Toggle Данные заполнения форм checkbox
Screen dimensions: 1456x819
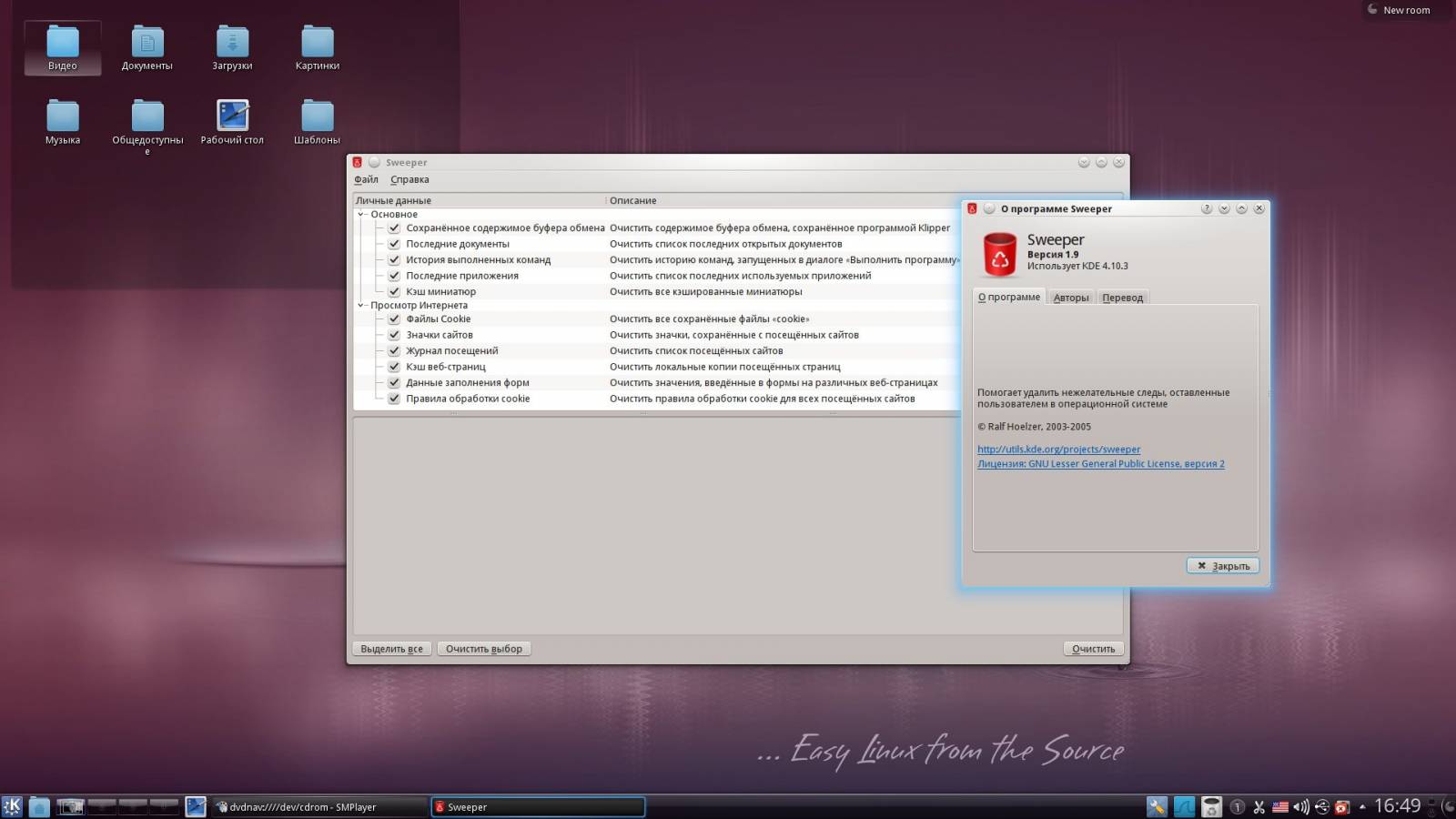point(394,383)
